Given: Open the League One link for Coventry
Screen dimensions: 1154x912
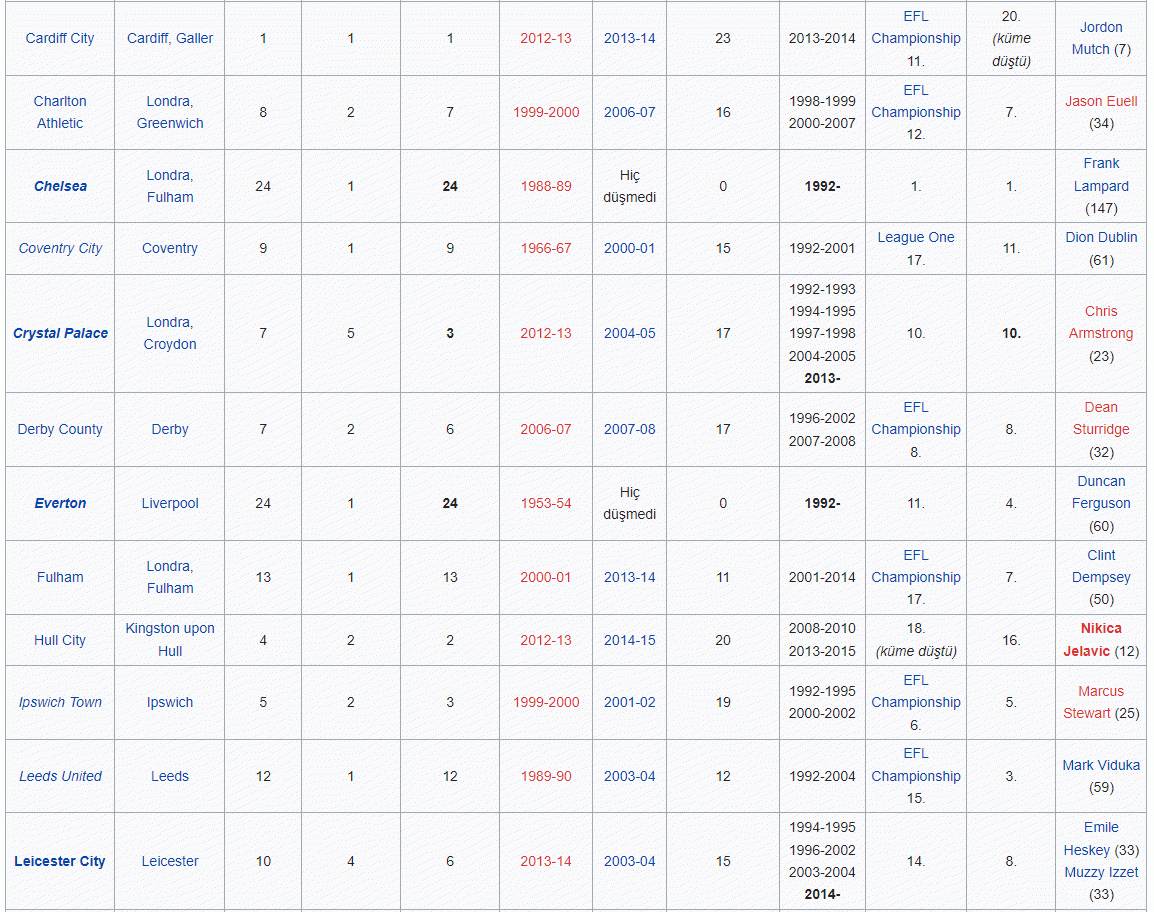Looking at the screenshot, I should pos(915,237).
